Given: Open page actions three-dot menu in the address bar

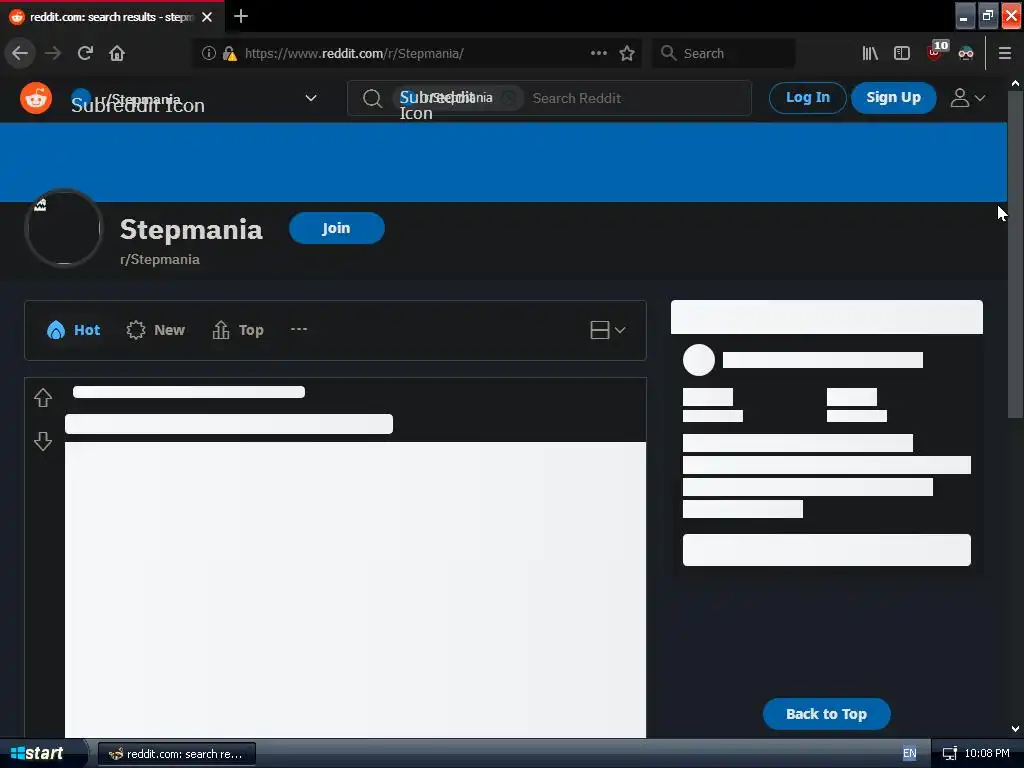Looking at the screenshot, I should (x=598, y=53).
